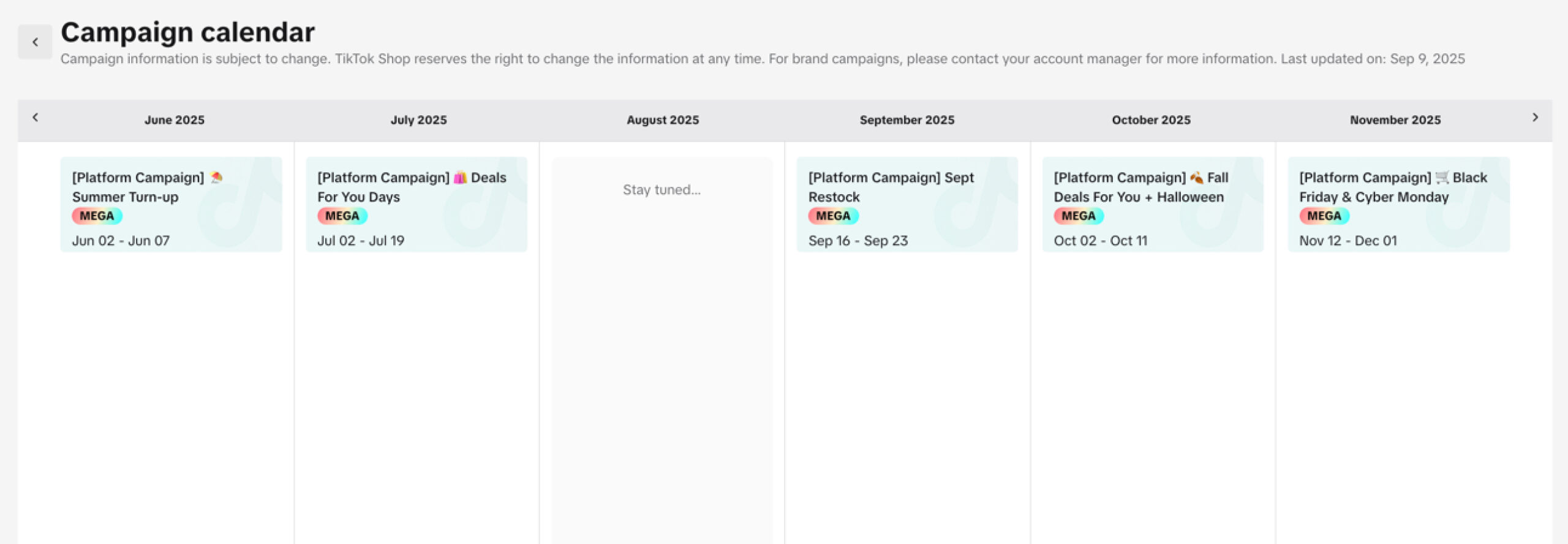Click MEGA badge on Deals For You Days

342,216
